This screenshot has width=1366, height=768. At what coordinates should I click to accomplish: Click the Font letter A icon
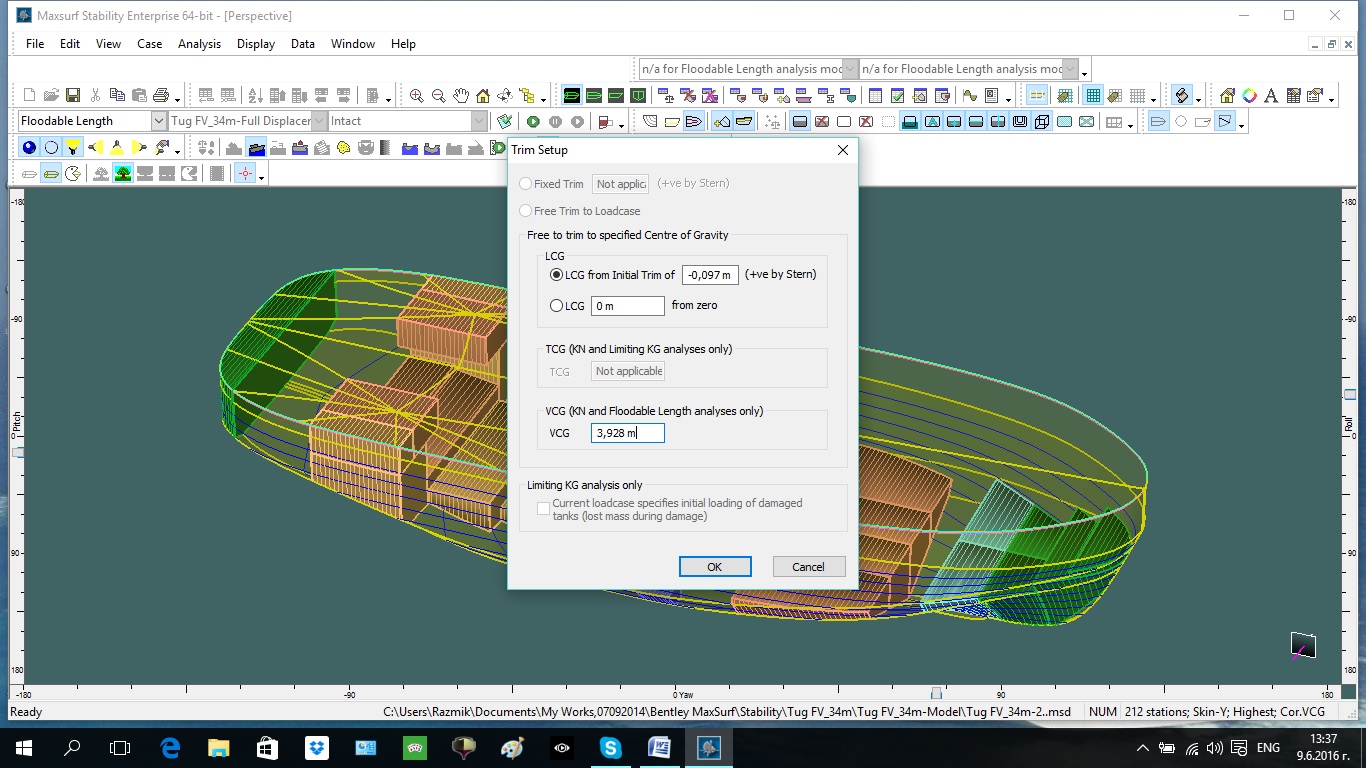[x=1271, y=96]
